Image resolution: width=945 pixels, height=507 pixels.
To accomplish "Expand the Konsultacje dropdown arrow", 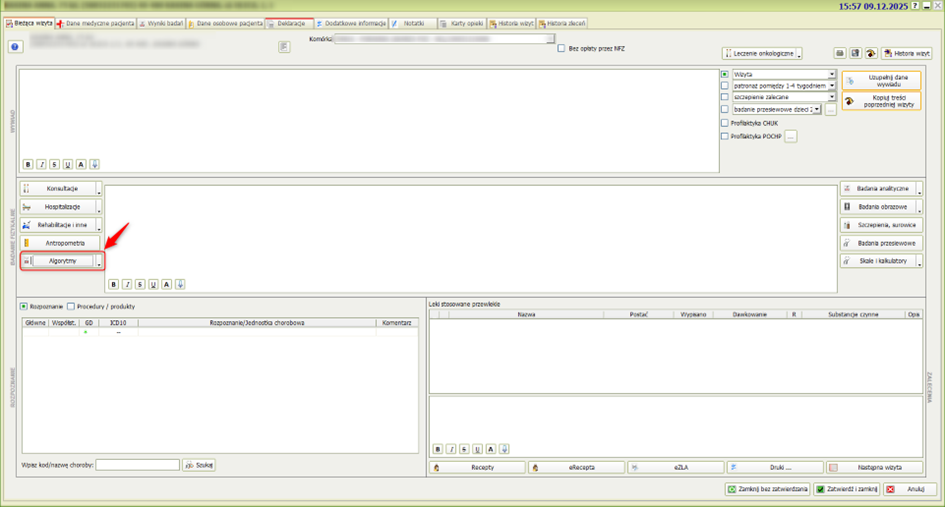I will coord(99,189).
